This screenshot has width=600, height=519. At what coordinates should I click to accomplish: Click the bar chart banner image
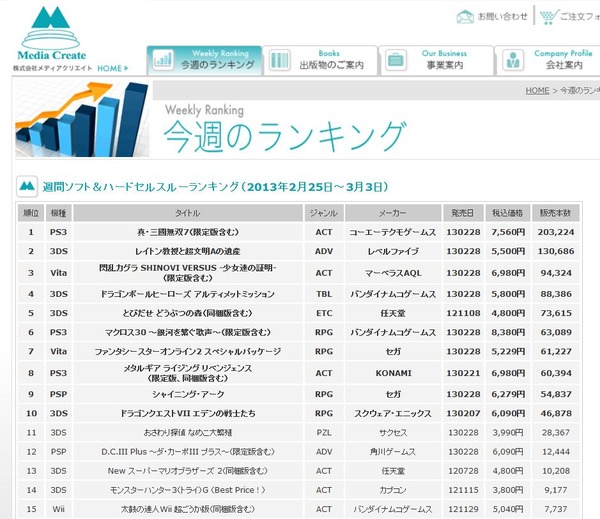coord(82,119)
